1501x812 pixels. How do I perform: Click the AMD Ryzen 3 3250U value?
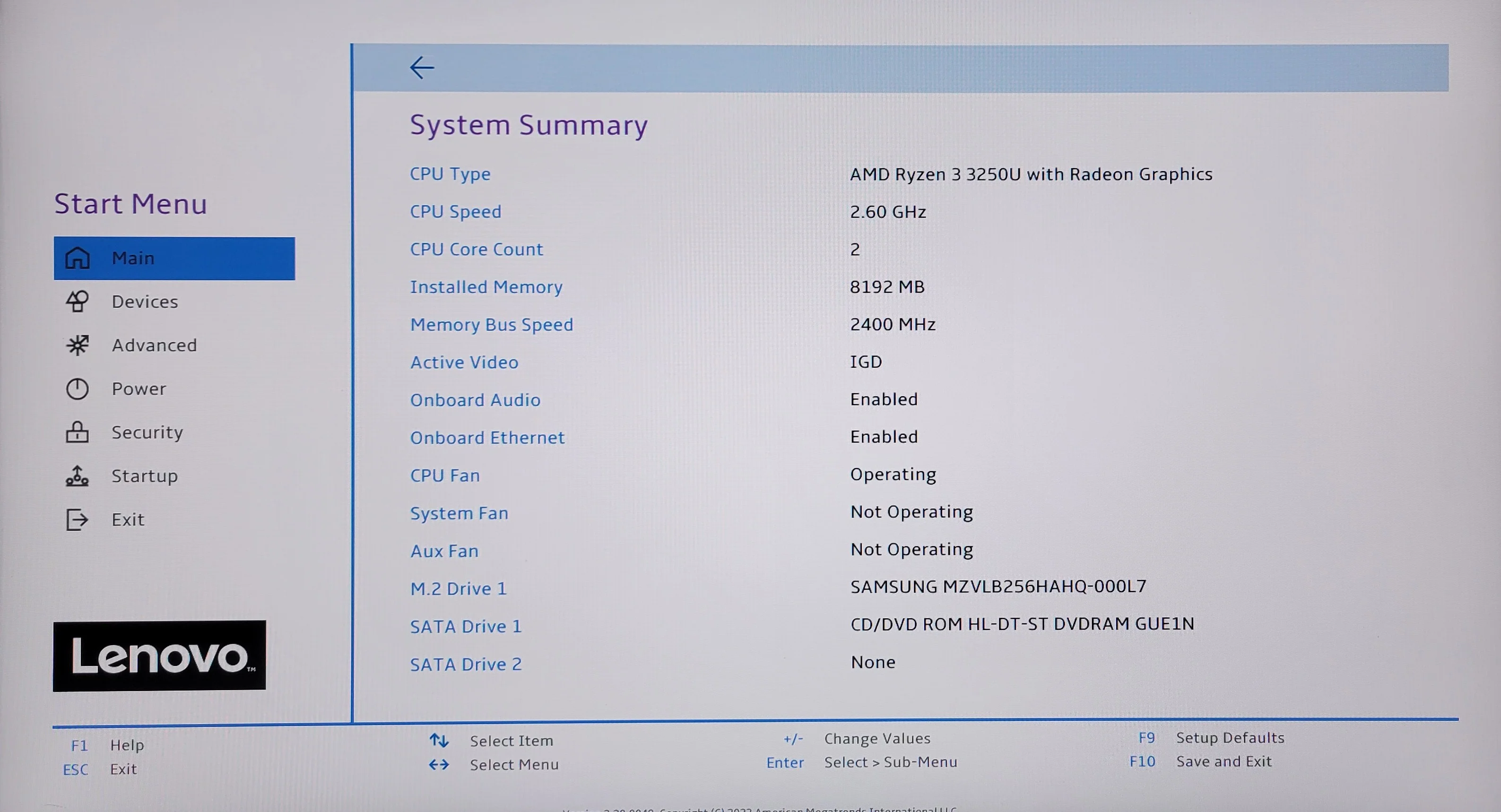point(1032,174)
